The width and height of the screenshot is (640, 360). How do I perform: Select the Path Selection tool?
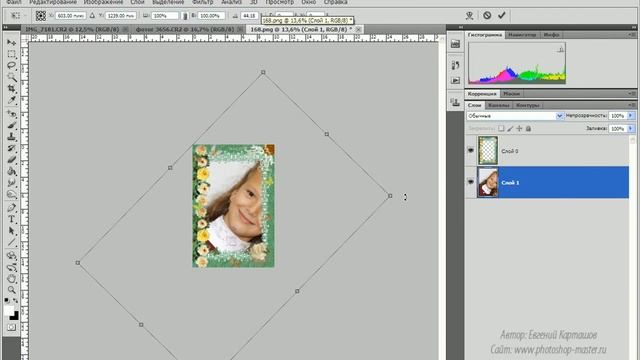pyautogui.click(x=11, y=231)
